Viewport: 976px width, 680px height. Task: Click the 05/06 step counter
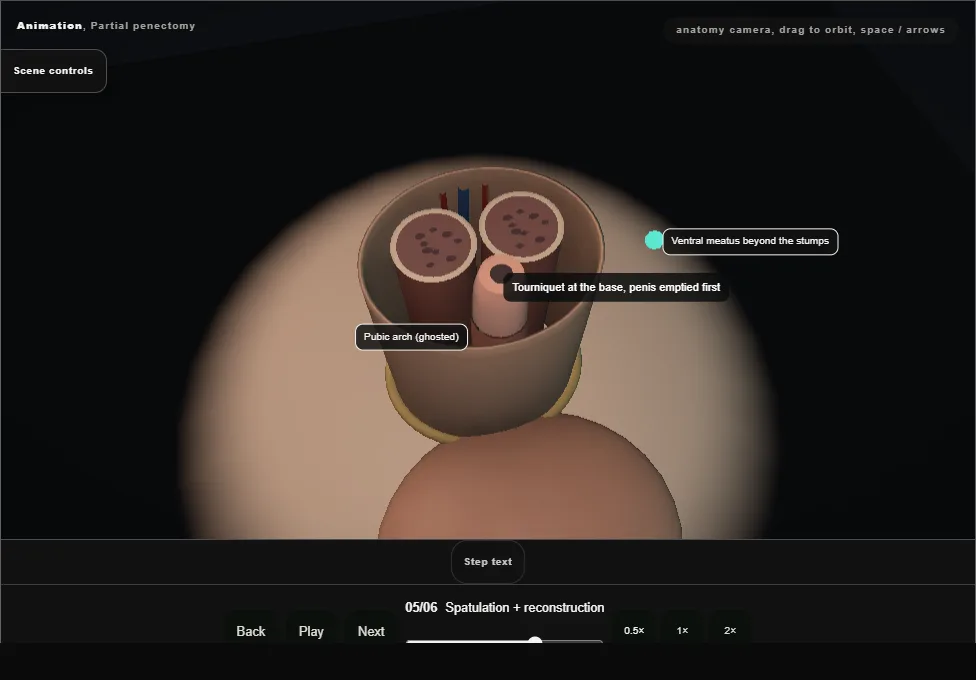(x=421, y=607)
